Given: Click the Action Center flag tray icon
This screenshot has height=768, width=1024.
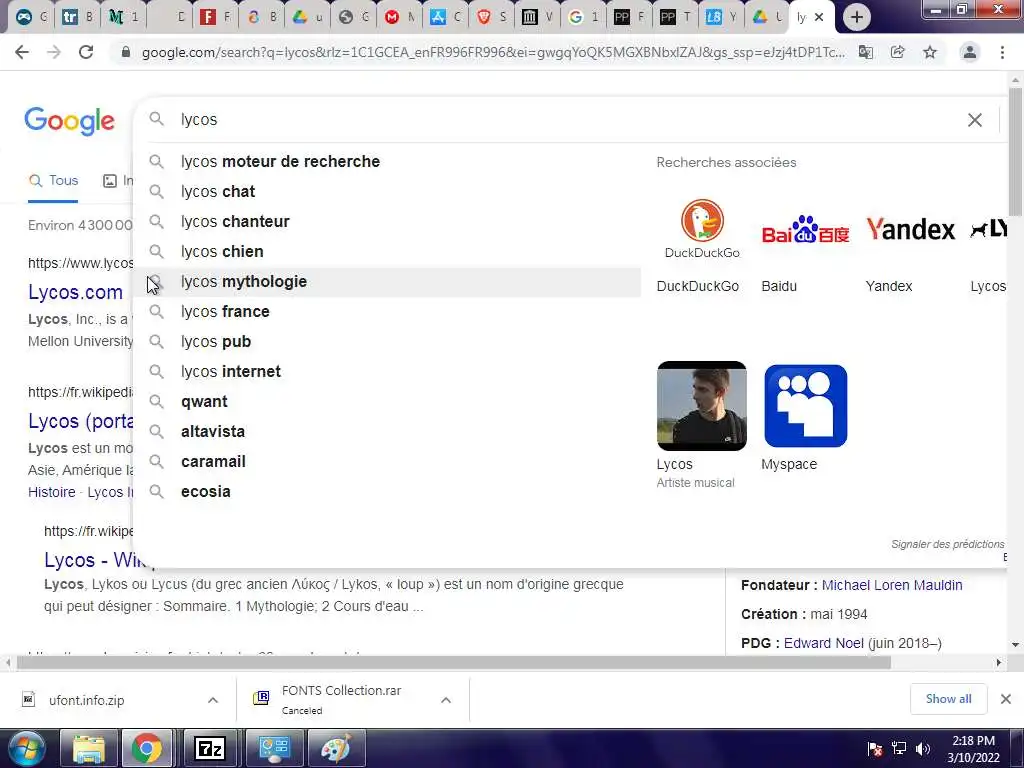Looking at the screenshot, I should click(875, 749).
